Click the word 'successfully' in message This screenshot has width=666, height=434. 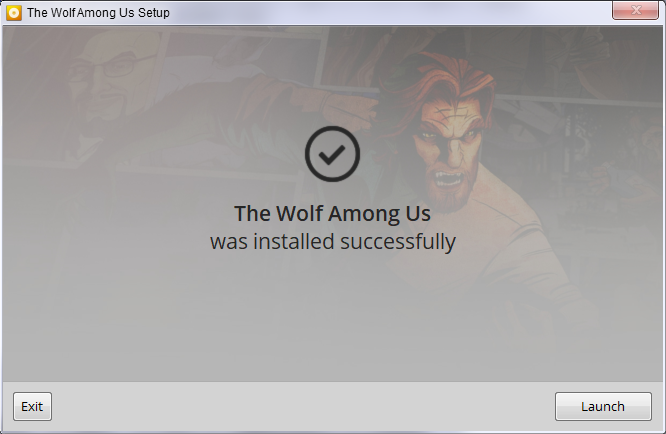coord(398,242)
